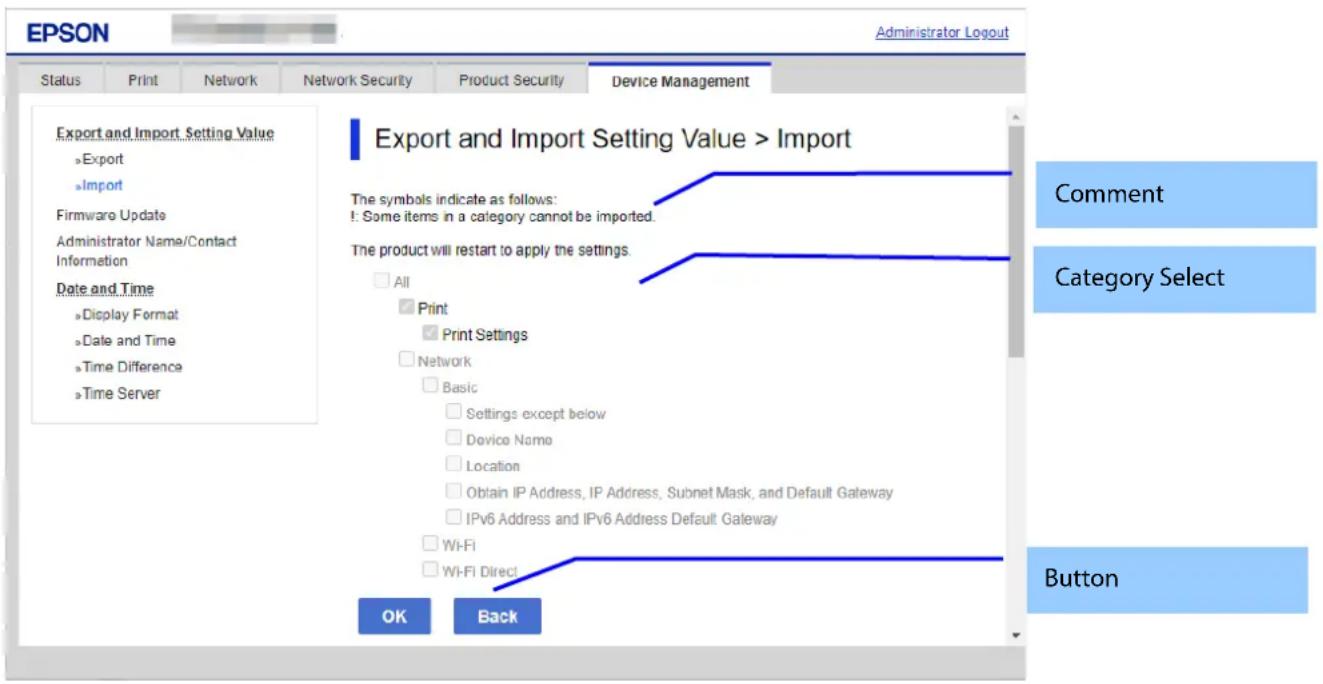This screenshot has height=684, width=1323.
Task: Click the Back button
Action: [x=497, y=616]
